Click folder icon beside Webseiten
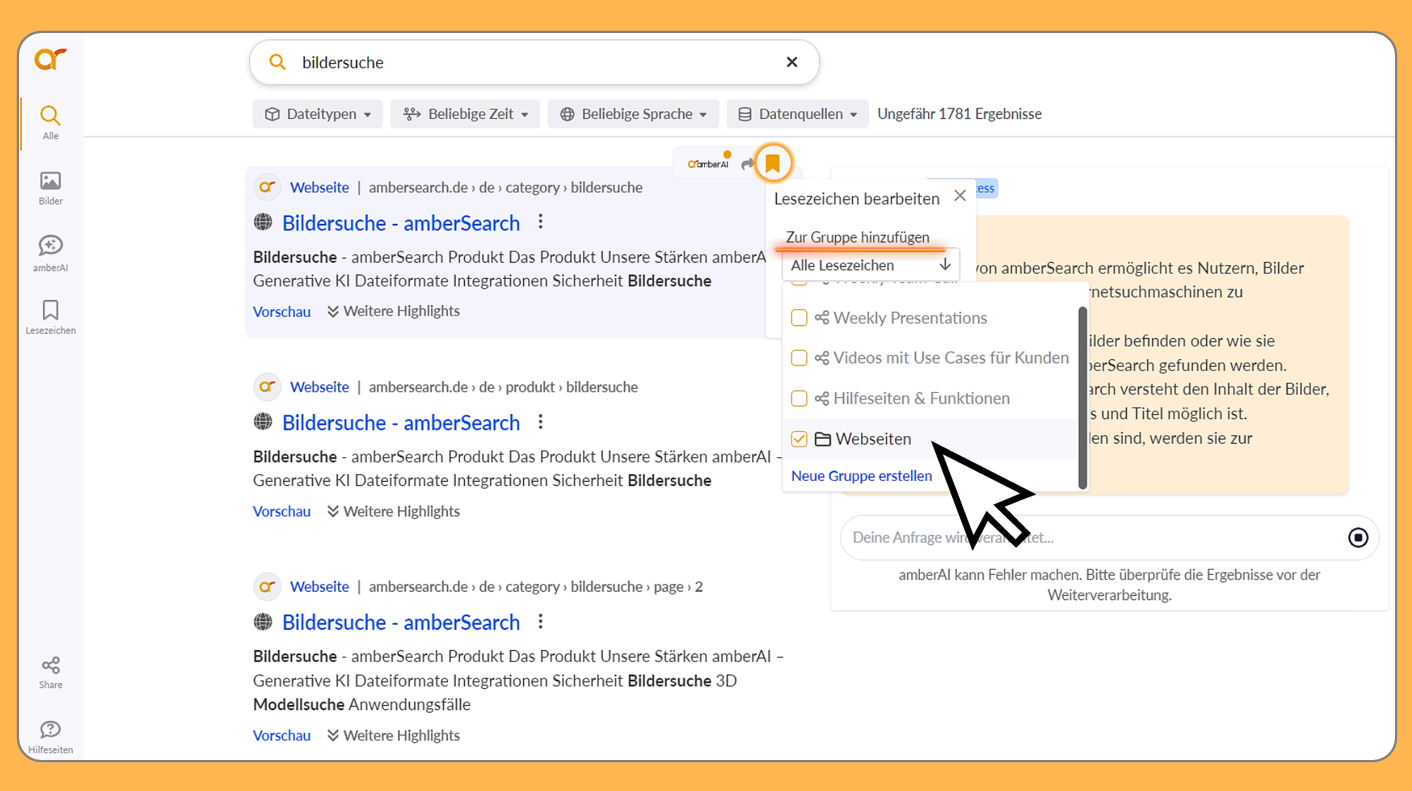This screenshot has height=791, width=1412. [823, 439]
